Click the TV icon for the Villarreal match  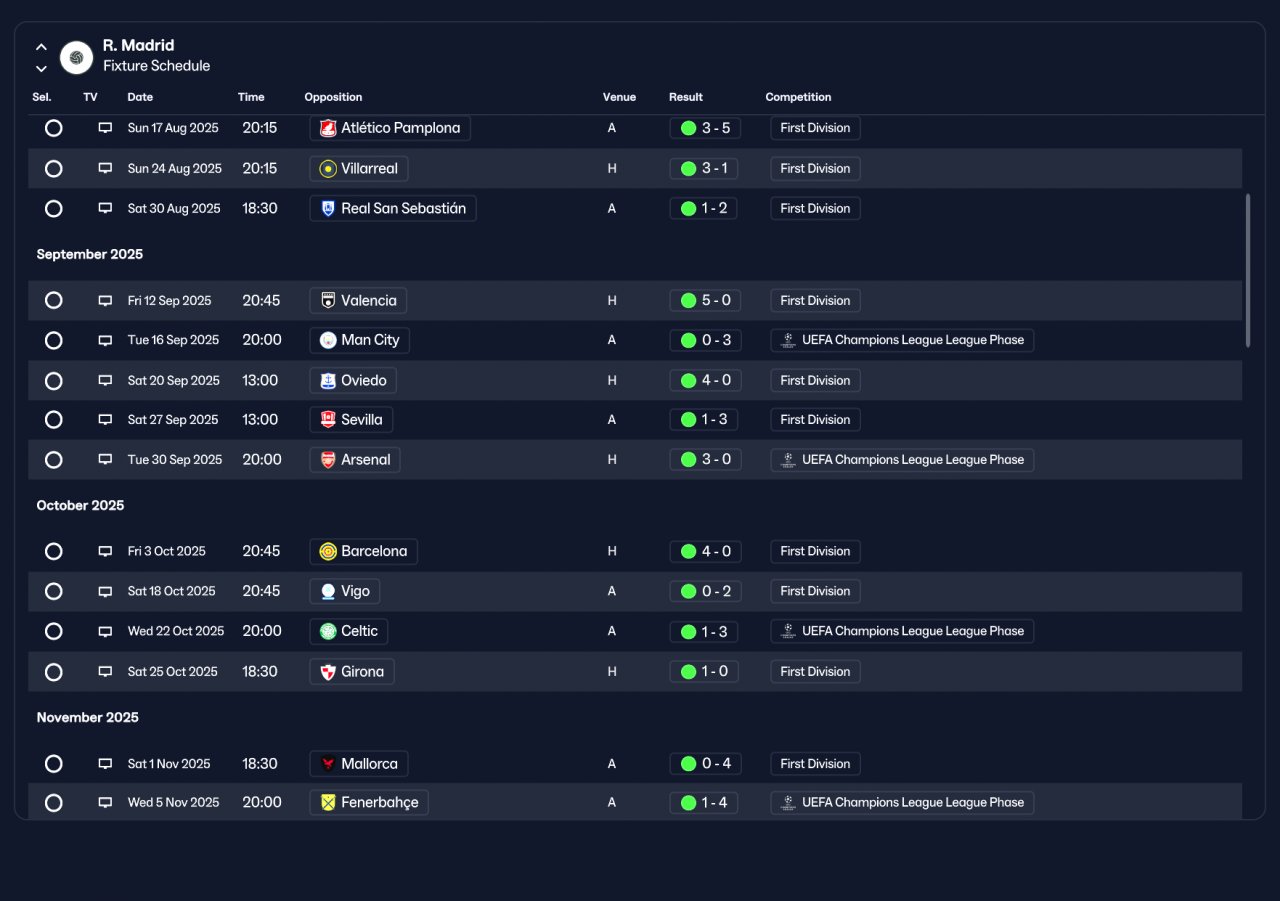click(x=105, y=168)
